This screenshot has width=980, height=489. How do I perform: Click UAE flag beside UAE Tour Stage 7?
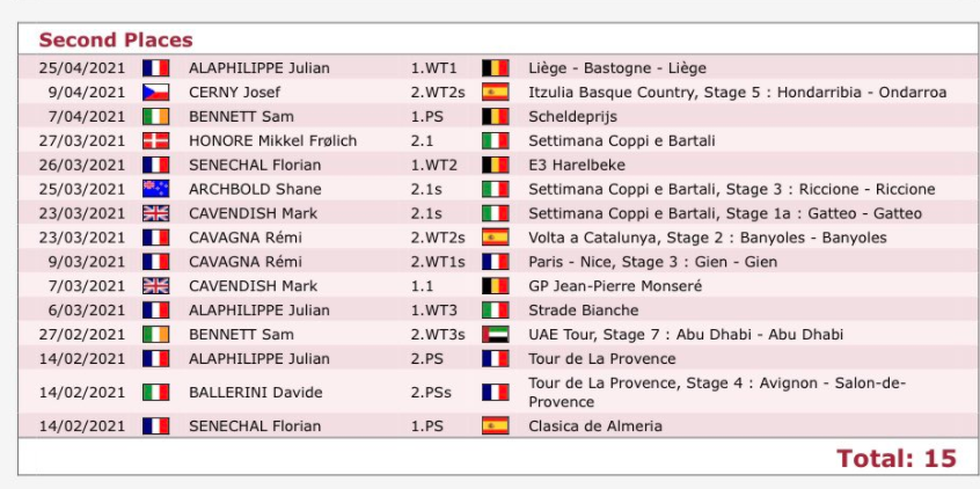(x=495, y=335)
